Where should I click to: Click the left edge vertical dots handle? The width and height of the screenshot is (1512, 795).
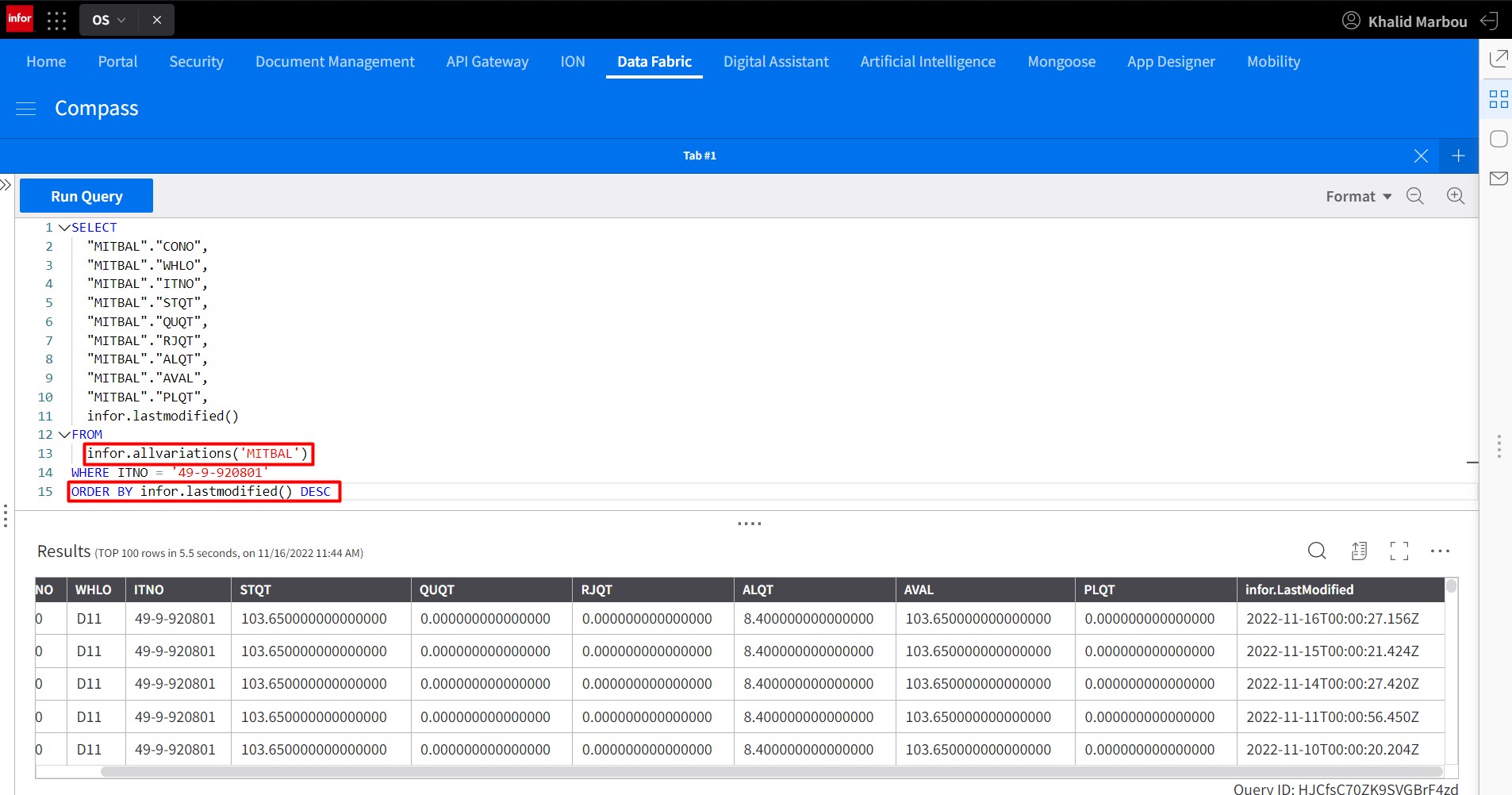[x=6, y=516]
